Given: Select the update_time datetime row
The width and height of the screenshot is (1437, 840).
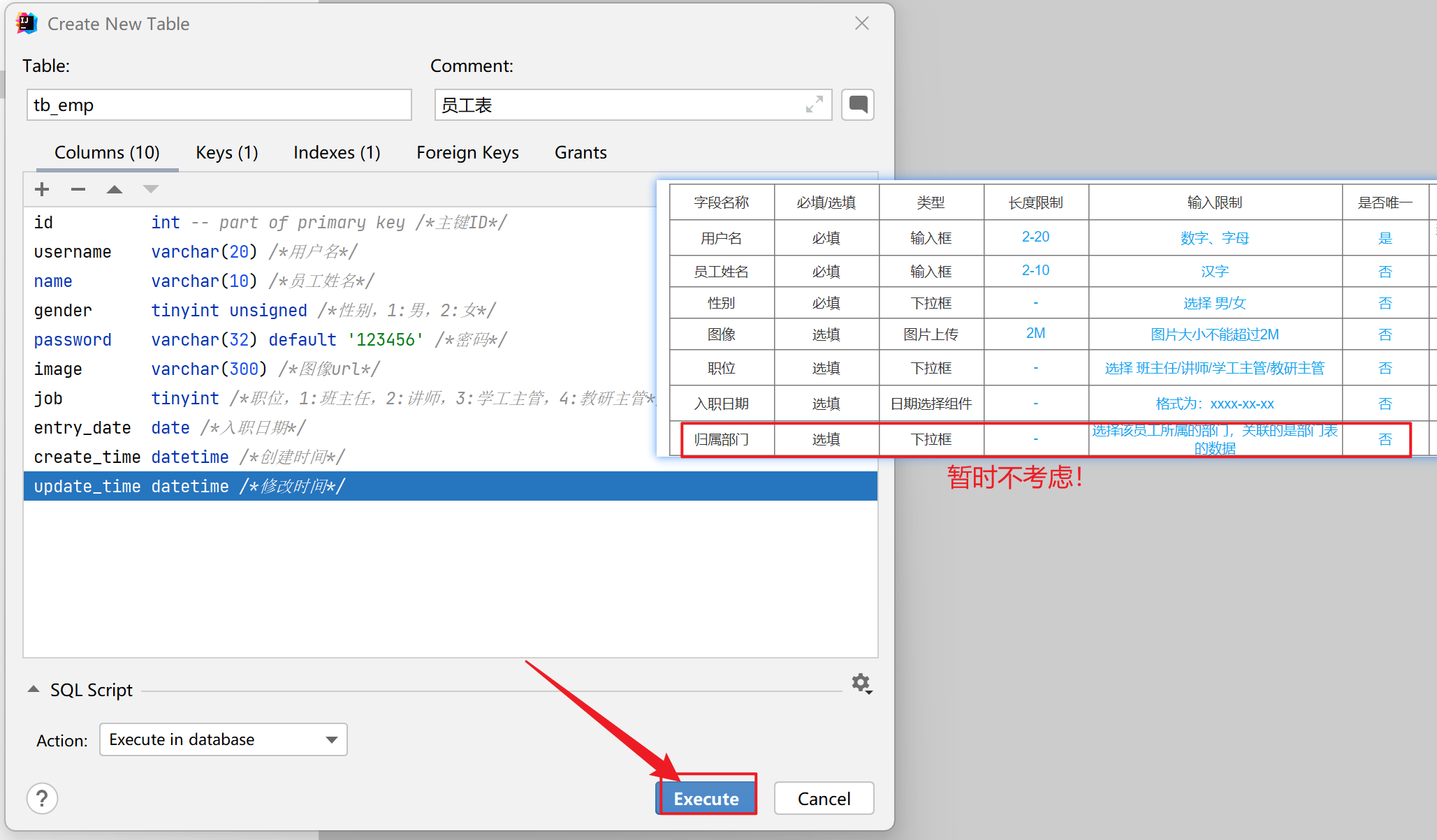Looking at the screenshot, I should click(451, 486).
